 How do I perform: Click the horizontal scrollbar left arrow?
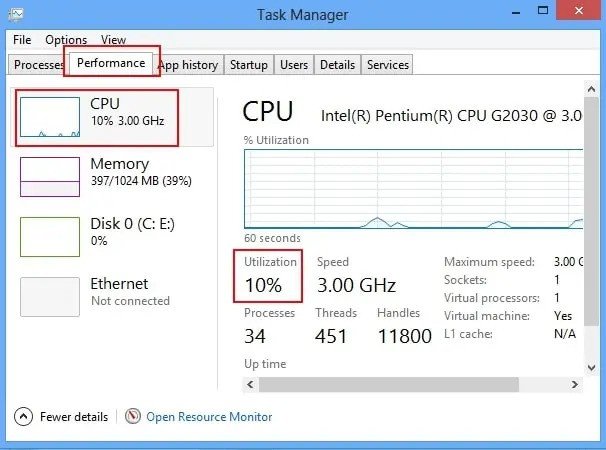tap(251, 384)
